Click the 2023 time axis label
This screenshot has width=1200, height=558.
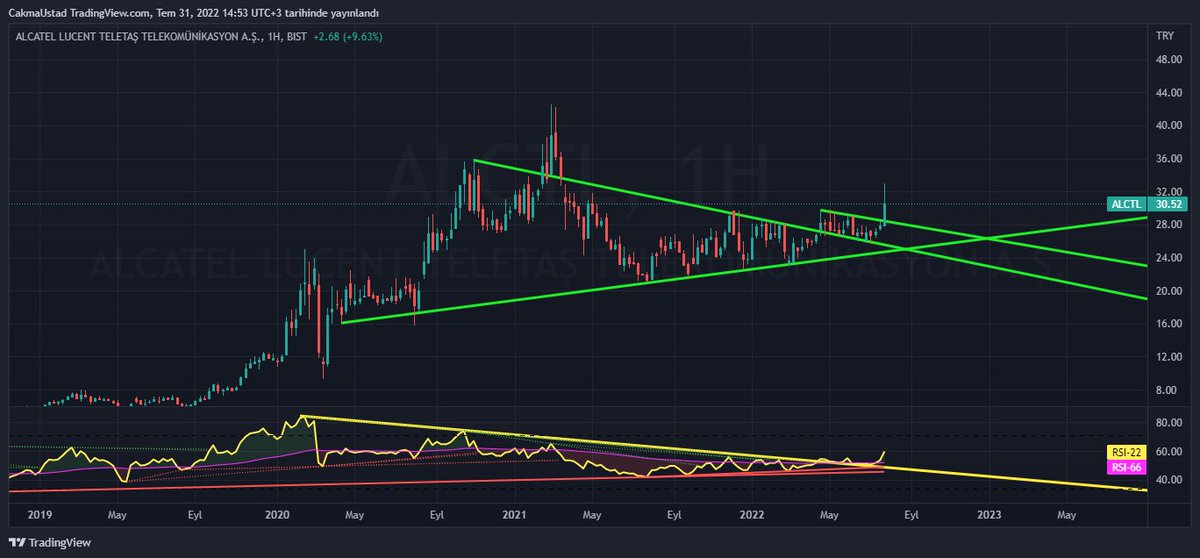coord(988,516)
